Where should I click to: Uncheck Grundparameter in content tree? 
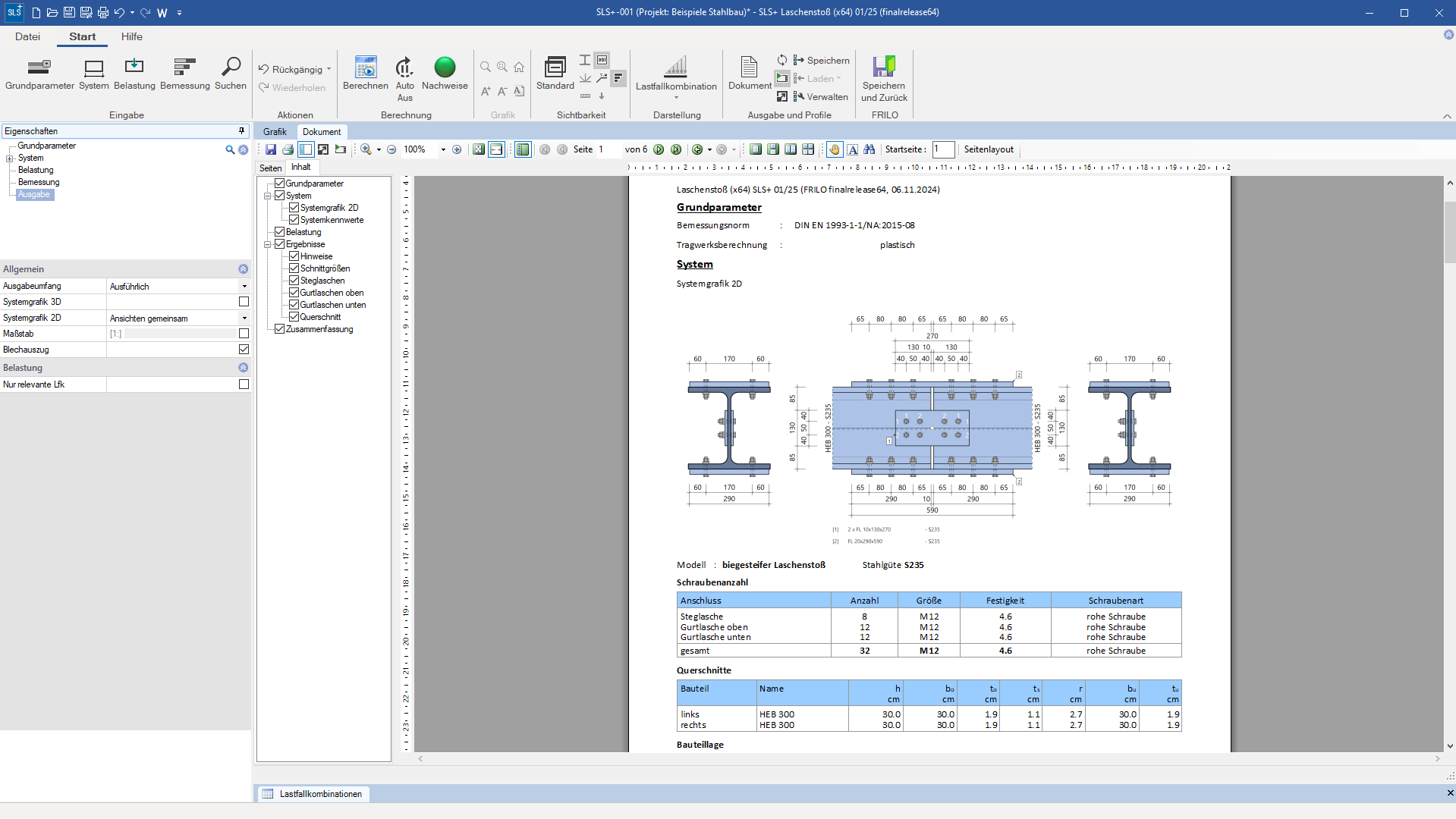click(x=280, y=184)
